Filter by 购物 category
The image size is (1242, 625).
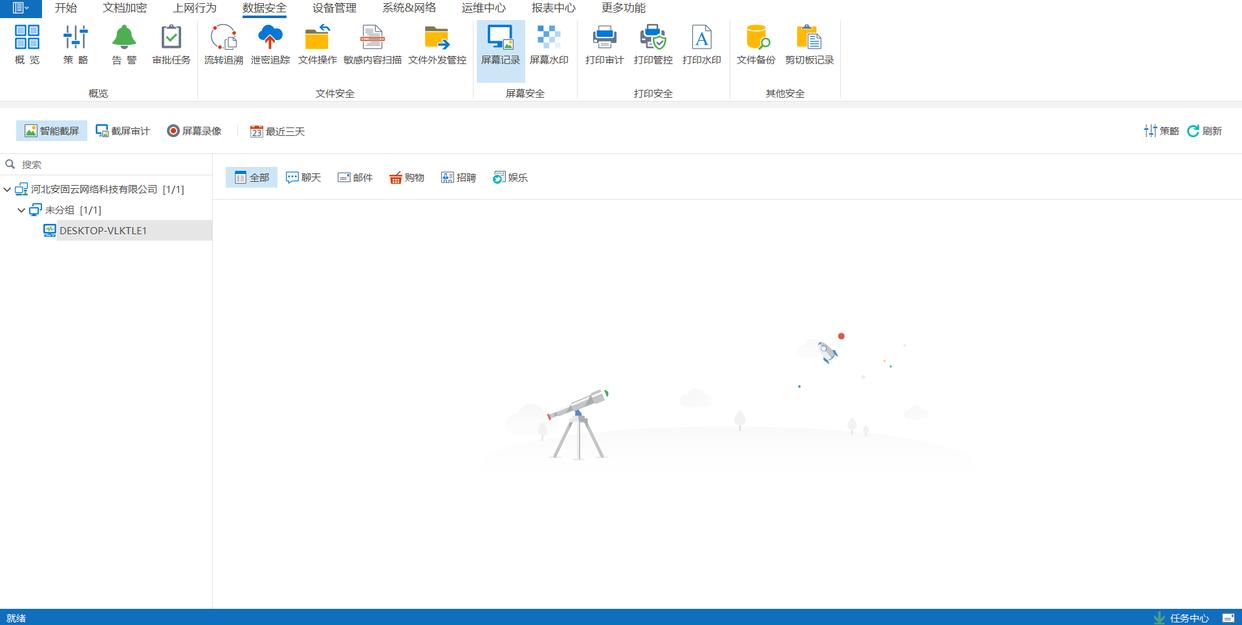tap(407, 178)
